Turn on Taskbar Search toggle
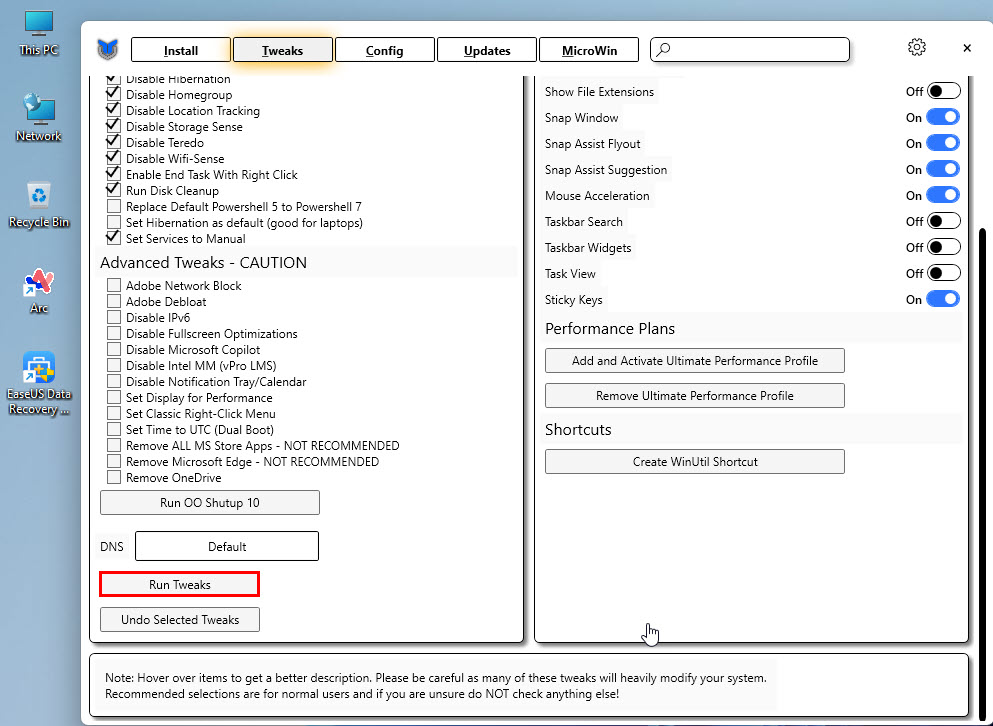 point(944,221)
